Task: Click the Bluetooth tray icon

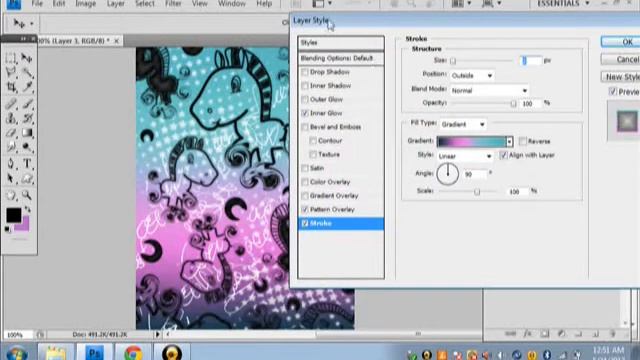Action: (547, 355)
